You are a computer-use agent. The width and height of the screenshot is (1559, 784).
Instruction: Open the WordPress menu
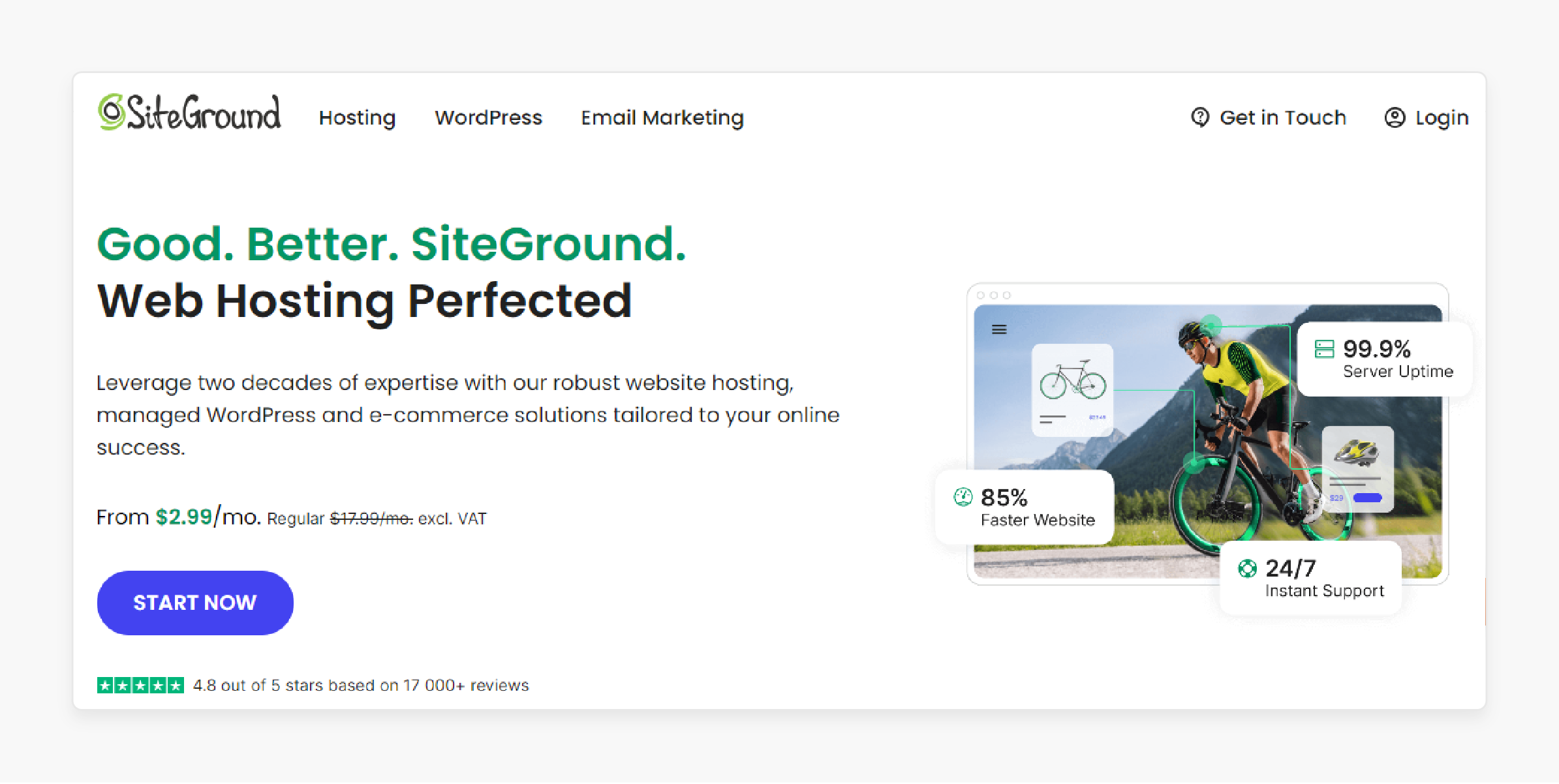(x=488, y=117)
